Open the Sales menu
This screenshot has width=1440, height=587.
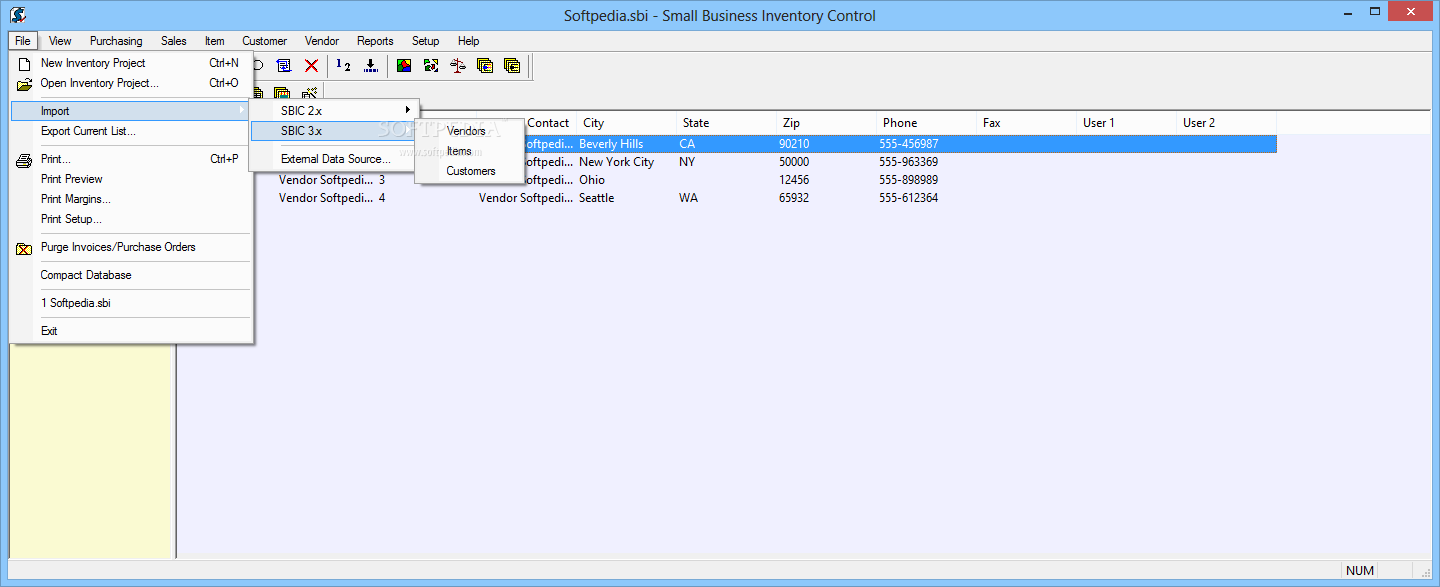174,41
